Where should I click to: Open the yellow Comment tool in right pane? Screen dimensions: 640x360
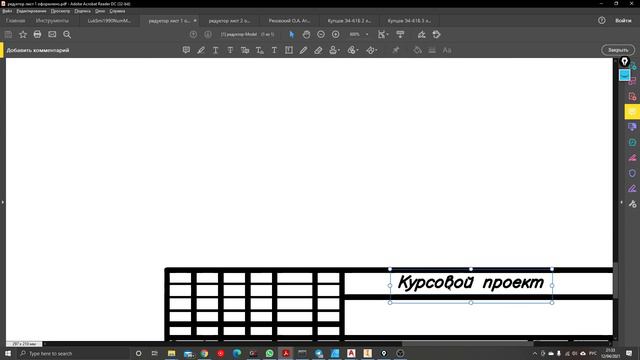[x=632, y=112]
